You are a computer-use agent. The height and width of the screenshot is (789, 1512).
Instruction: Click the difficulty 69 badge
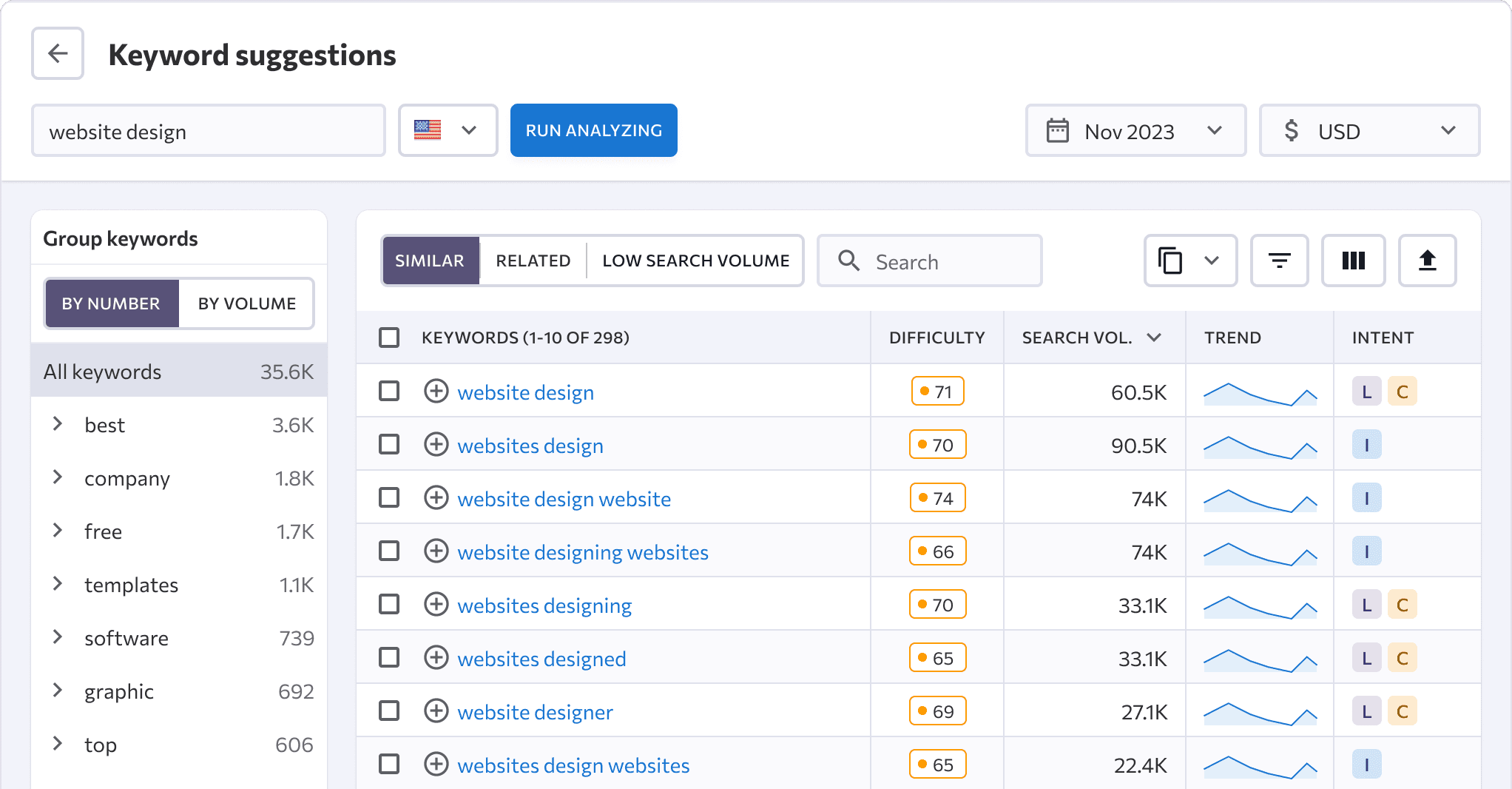937,711
